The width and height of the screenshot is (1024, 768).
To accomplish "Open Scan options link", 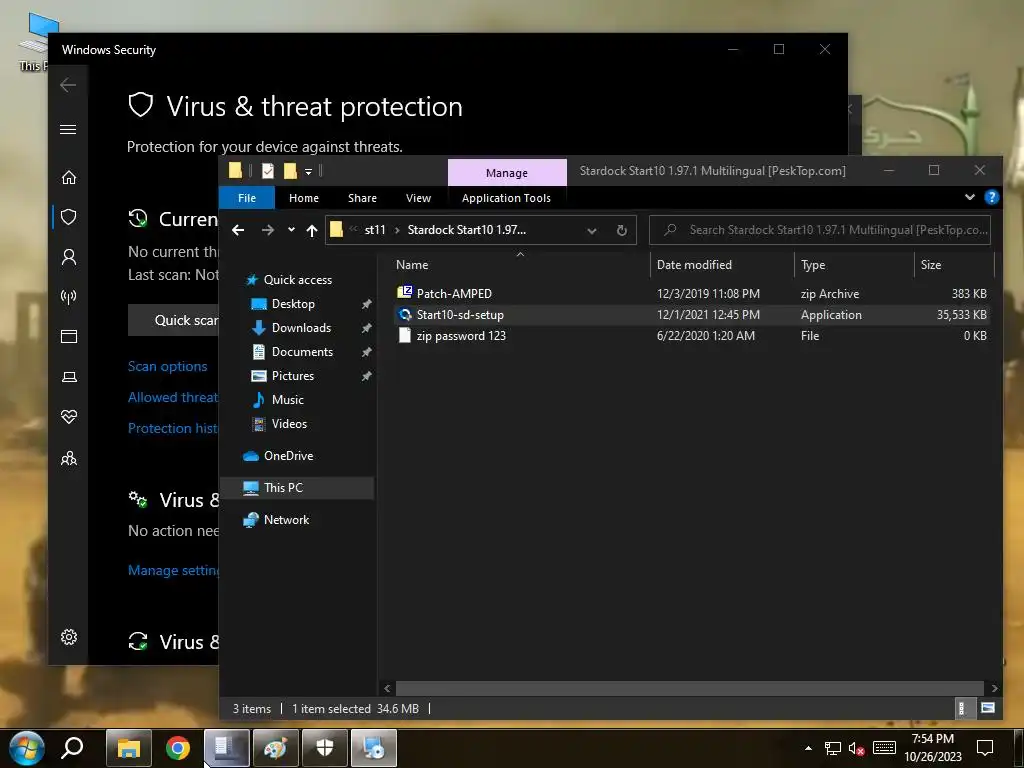I will coord(167,366).
